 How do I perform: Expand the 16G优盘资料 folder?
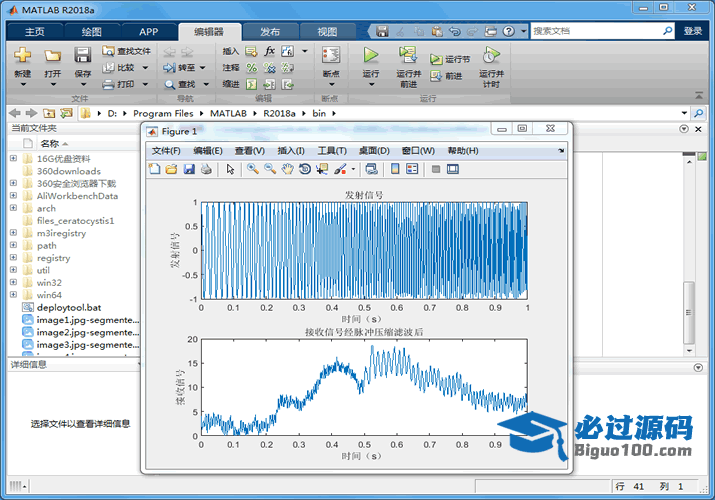click(13, 158)
